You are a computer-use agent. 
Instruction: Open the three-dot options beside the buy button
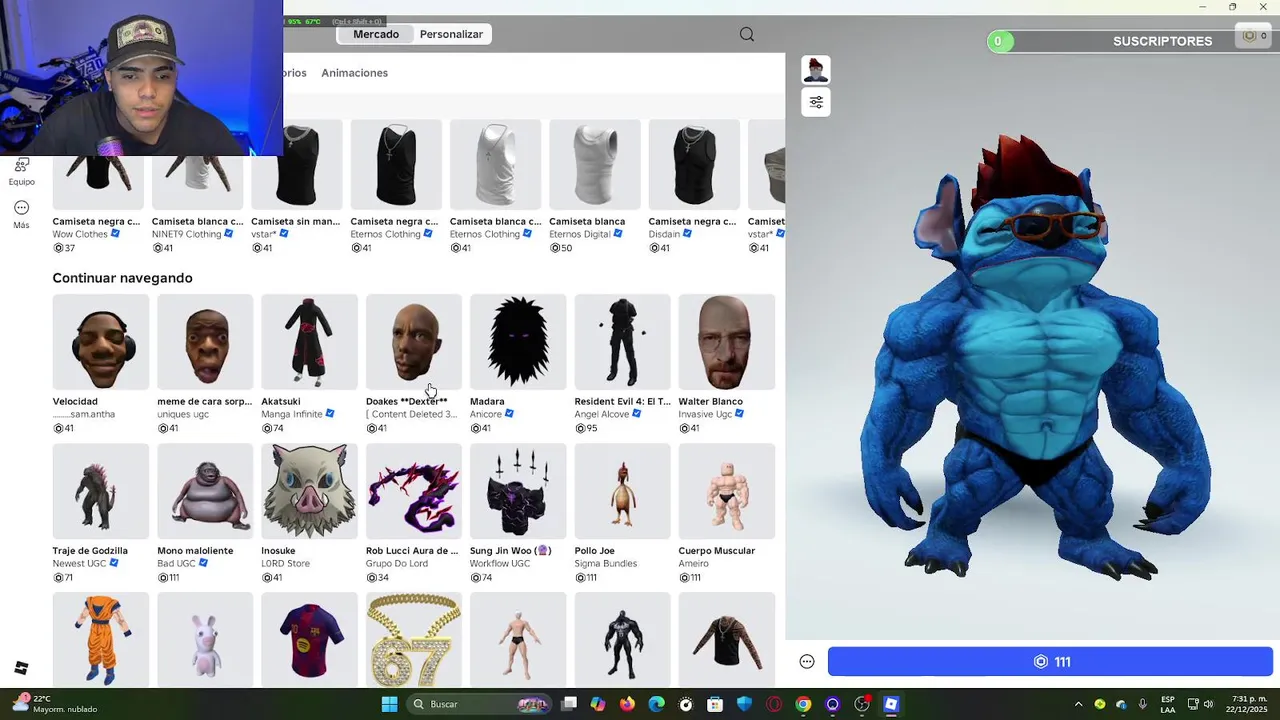point(807,661)
